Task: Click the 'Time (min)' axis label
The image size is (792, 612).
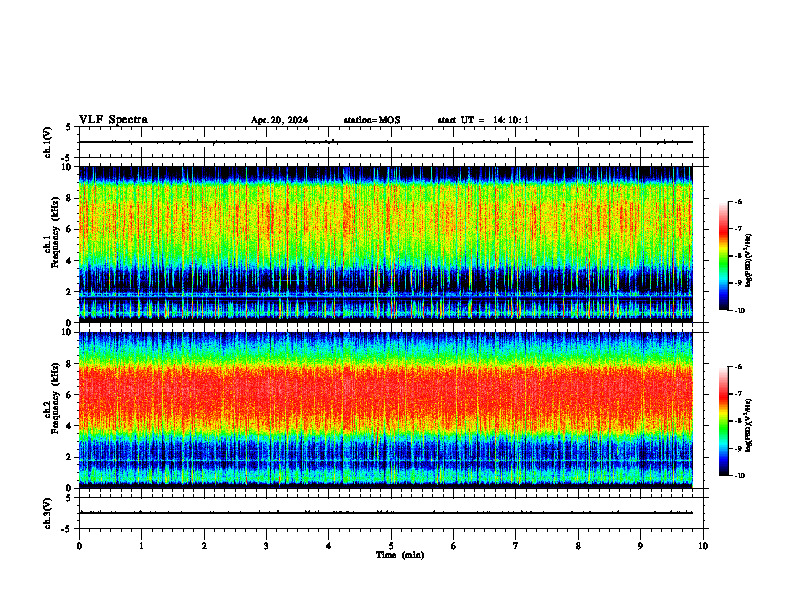Action: [x=400, y=555]
